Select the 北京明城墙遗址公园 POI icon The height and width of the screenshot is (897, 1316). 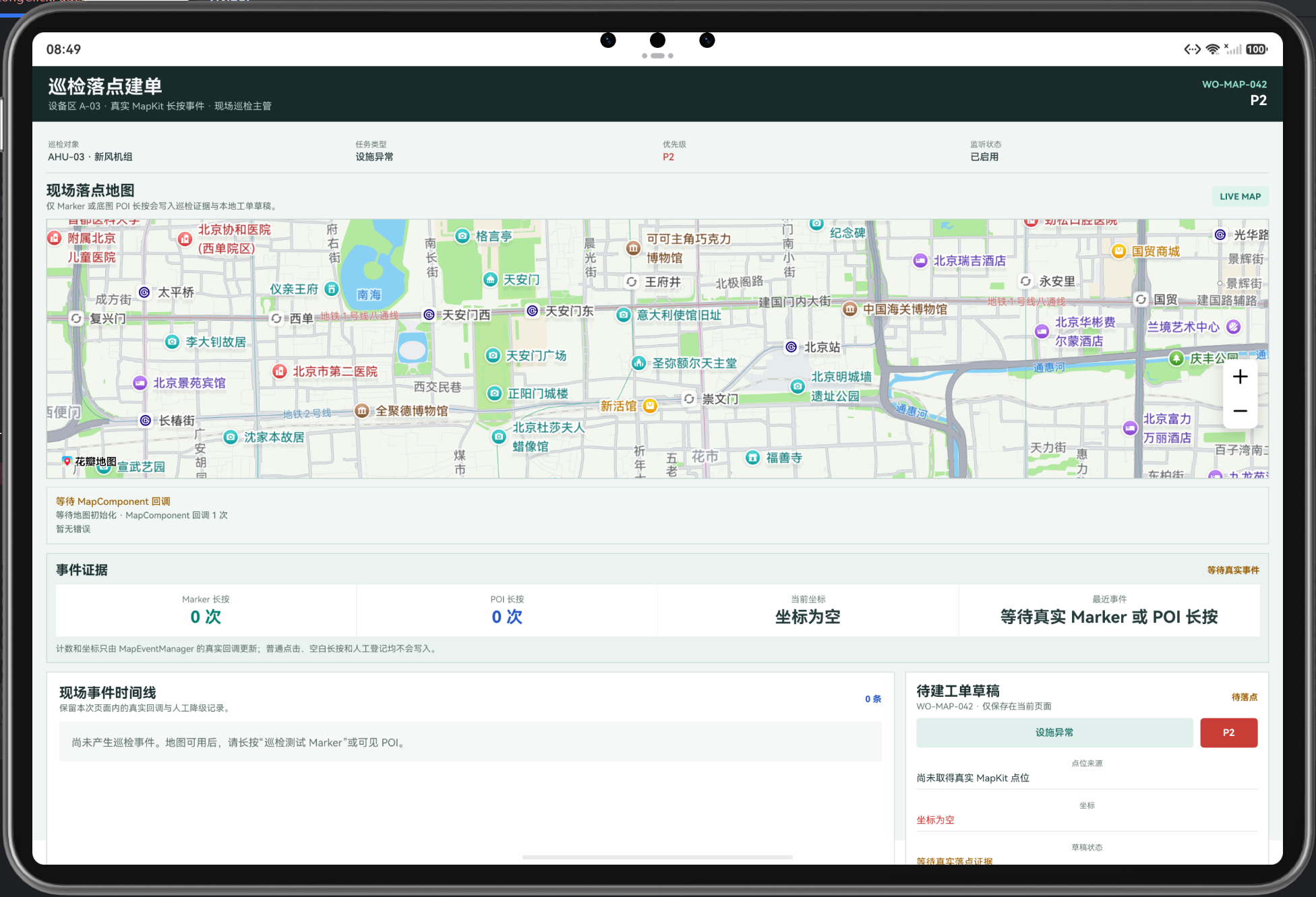798,386
